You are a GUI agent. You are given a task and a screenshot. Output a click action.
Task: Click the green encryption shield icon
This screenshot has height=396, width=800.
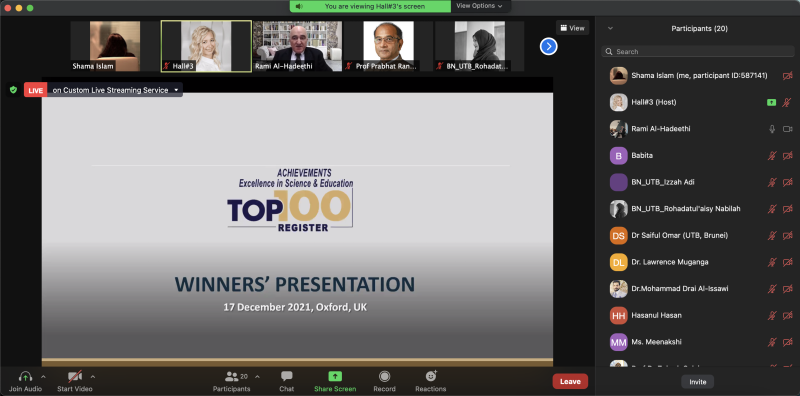coord(13,90)
